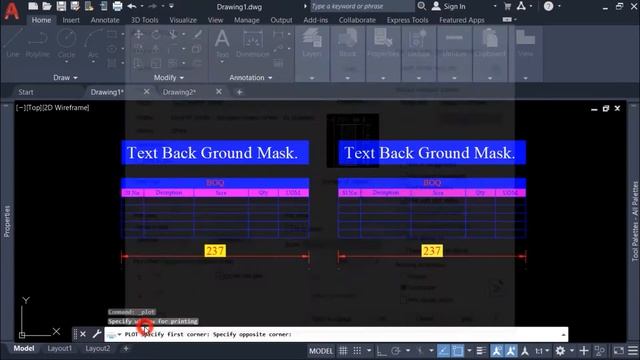The height and width of the screenshot is (360, 640).
Task: Close the command line window
Action: click(x=83, y=334)
